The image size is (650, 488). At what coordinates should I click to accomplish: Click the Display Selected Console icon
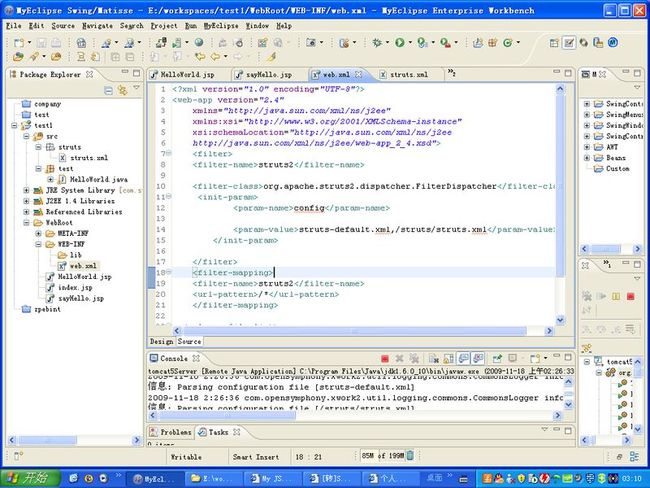(x=513, y=359)
